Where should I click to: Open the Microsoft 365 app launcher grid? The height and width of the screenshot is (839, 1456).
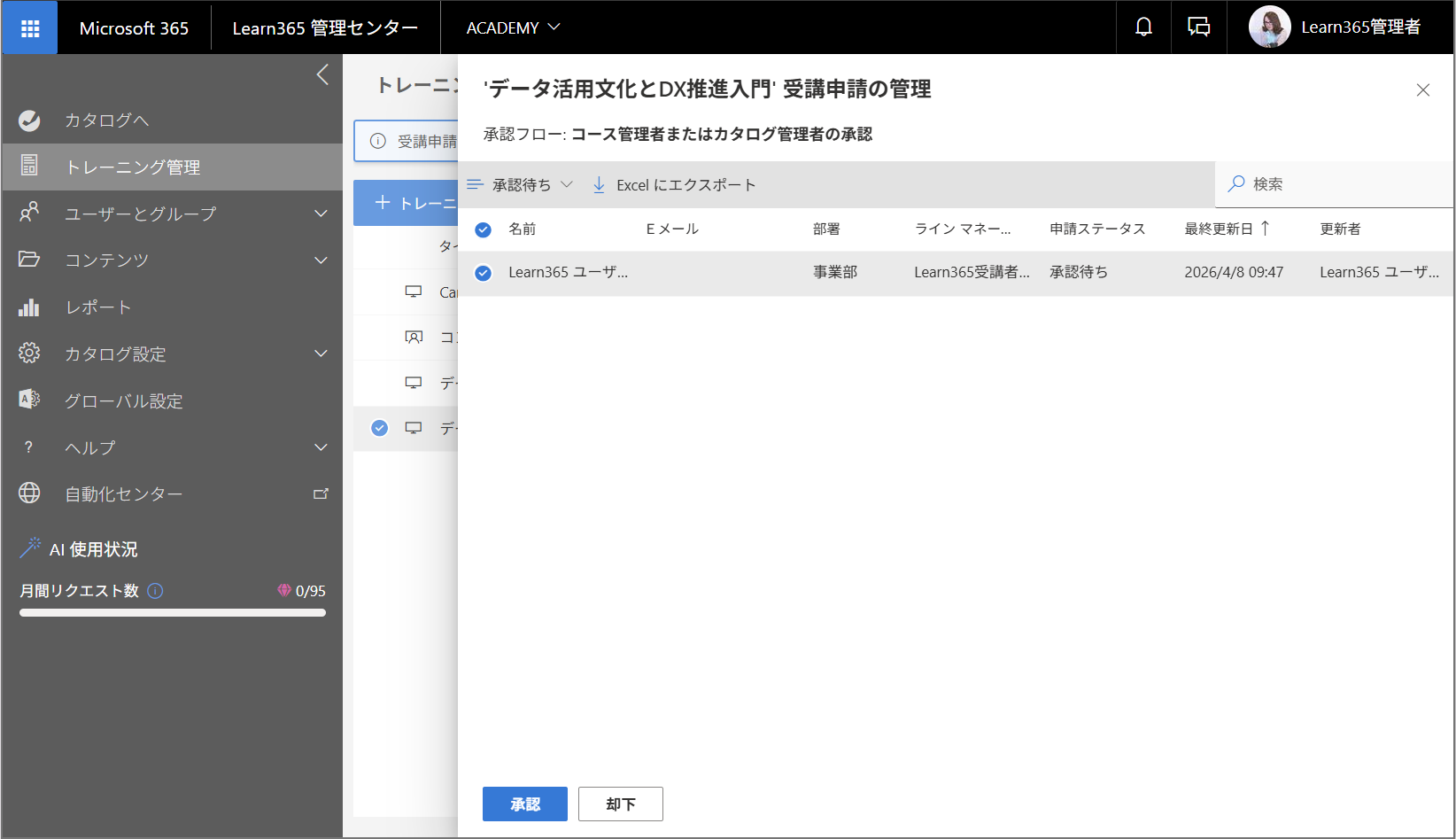pos(30,28)
